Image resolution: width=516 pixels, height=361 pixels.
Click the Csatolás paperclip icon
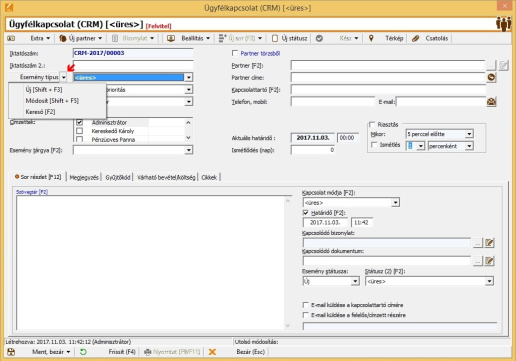click(415, 38)
